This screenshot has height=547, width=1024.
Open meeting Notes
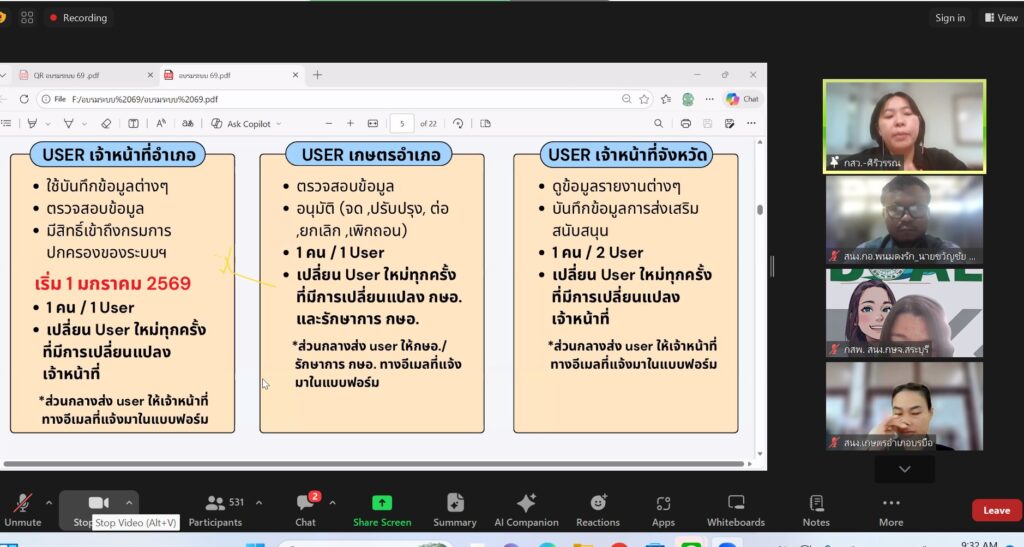816,506
